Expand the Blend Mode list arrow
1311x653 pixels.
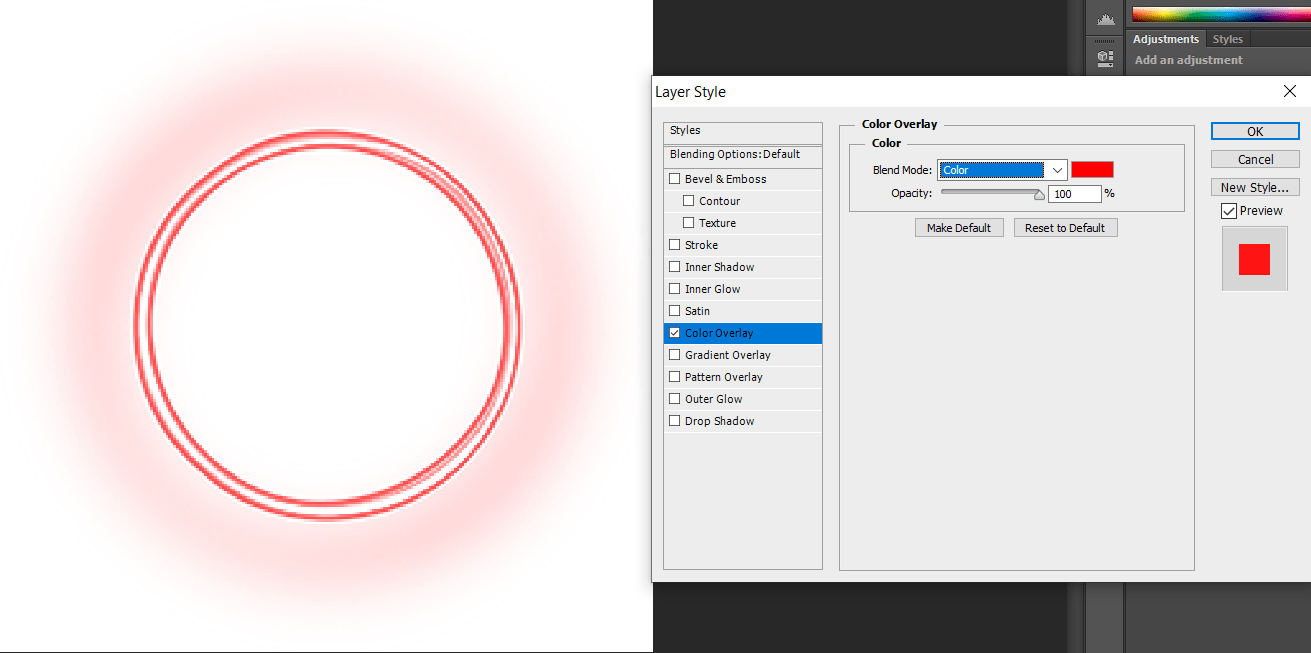[x=1057, y=169]
